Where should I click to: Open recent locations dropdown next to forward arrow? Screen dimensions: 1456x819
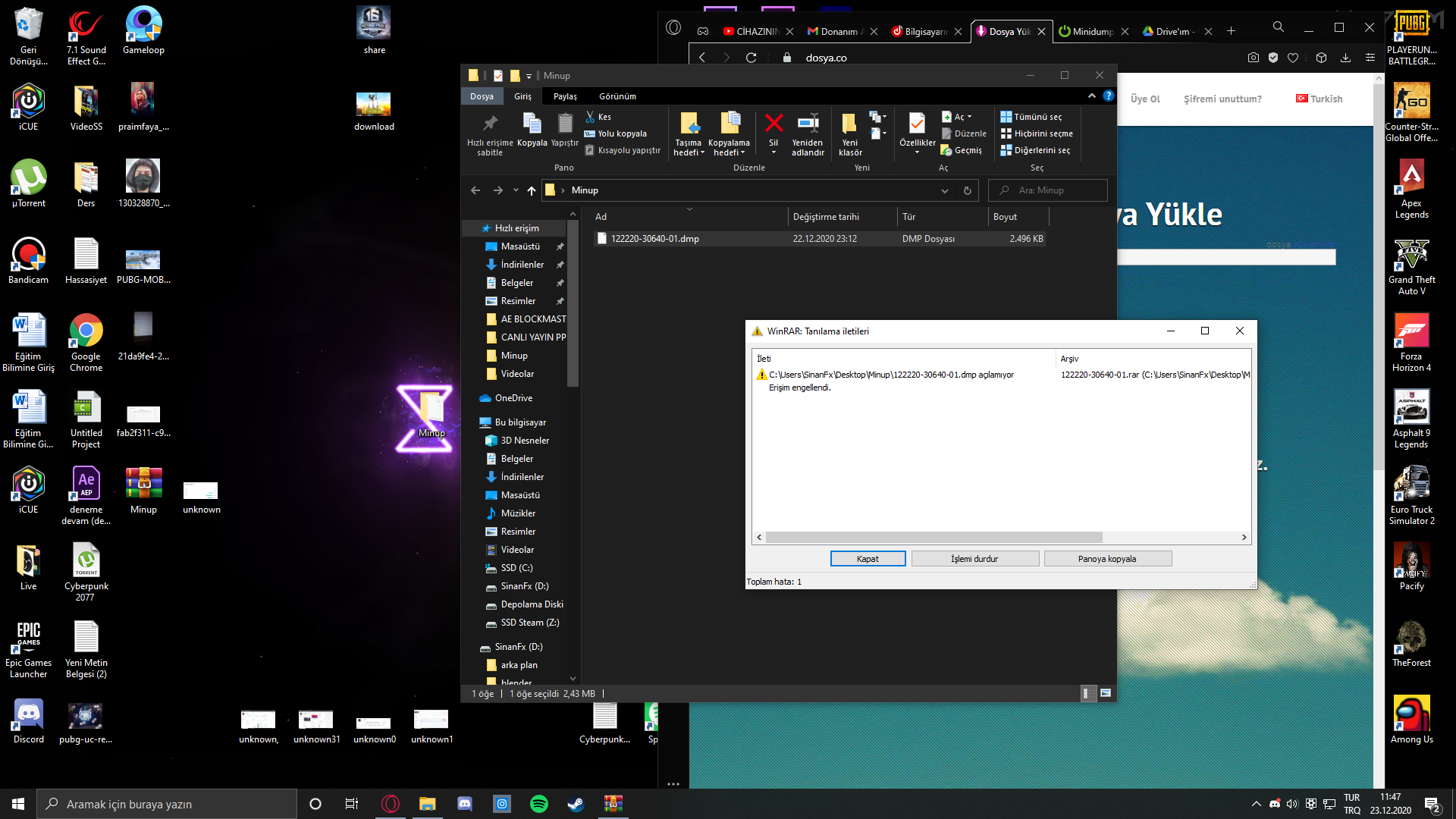point(516,190)
